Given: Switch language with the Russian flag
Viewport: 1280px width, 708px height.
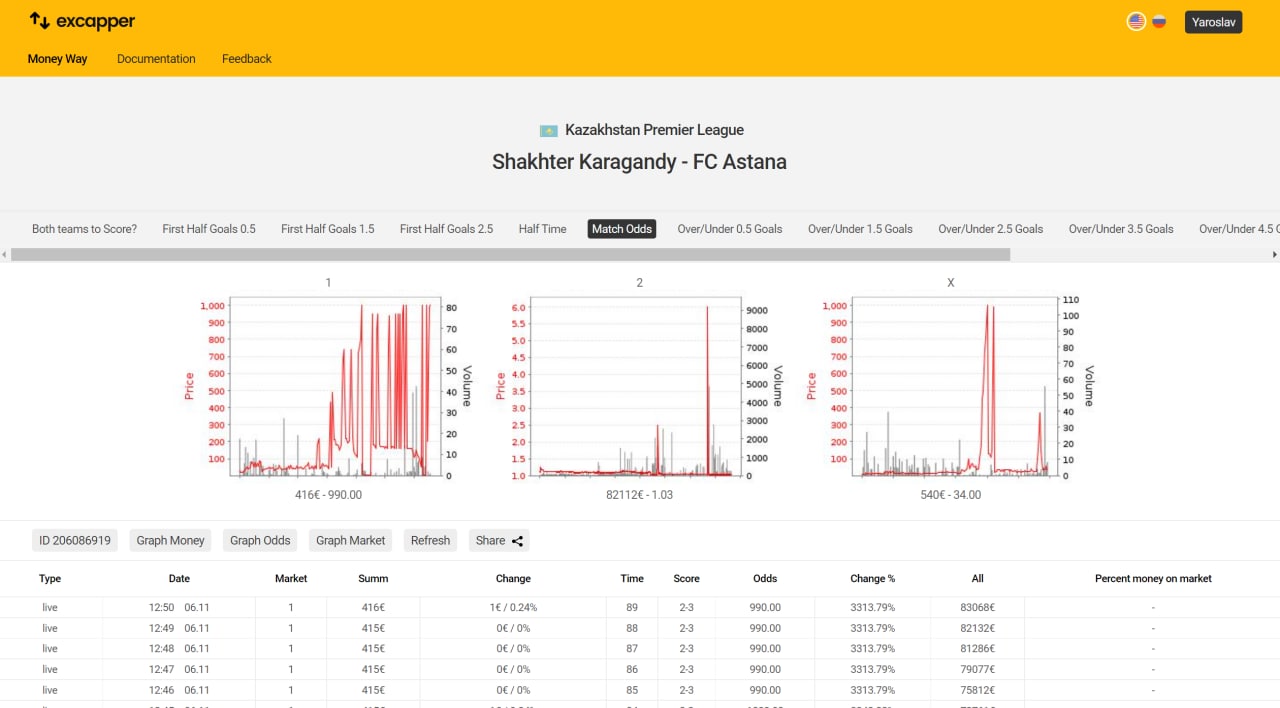Looking at the screenshot, I should 1159,21.
